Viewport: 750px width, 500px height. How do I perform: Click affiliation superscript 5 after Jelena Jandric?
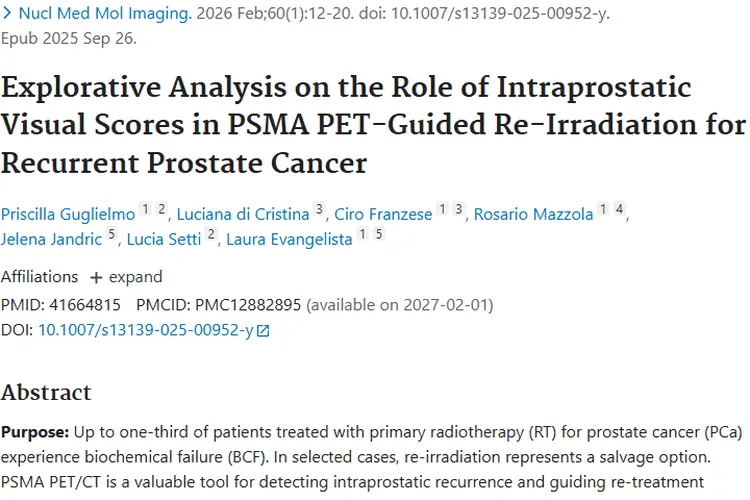111,235
